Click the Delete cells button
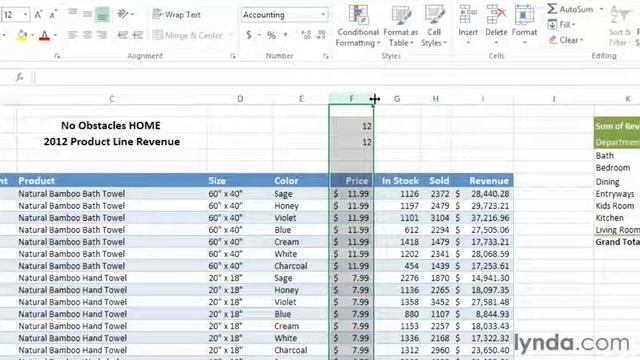The image size is (640, 360). (x=496, y=25)
